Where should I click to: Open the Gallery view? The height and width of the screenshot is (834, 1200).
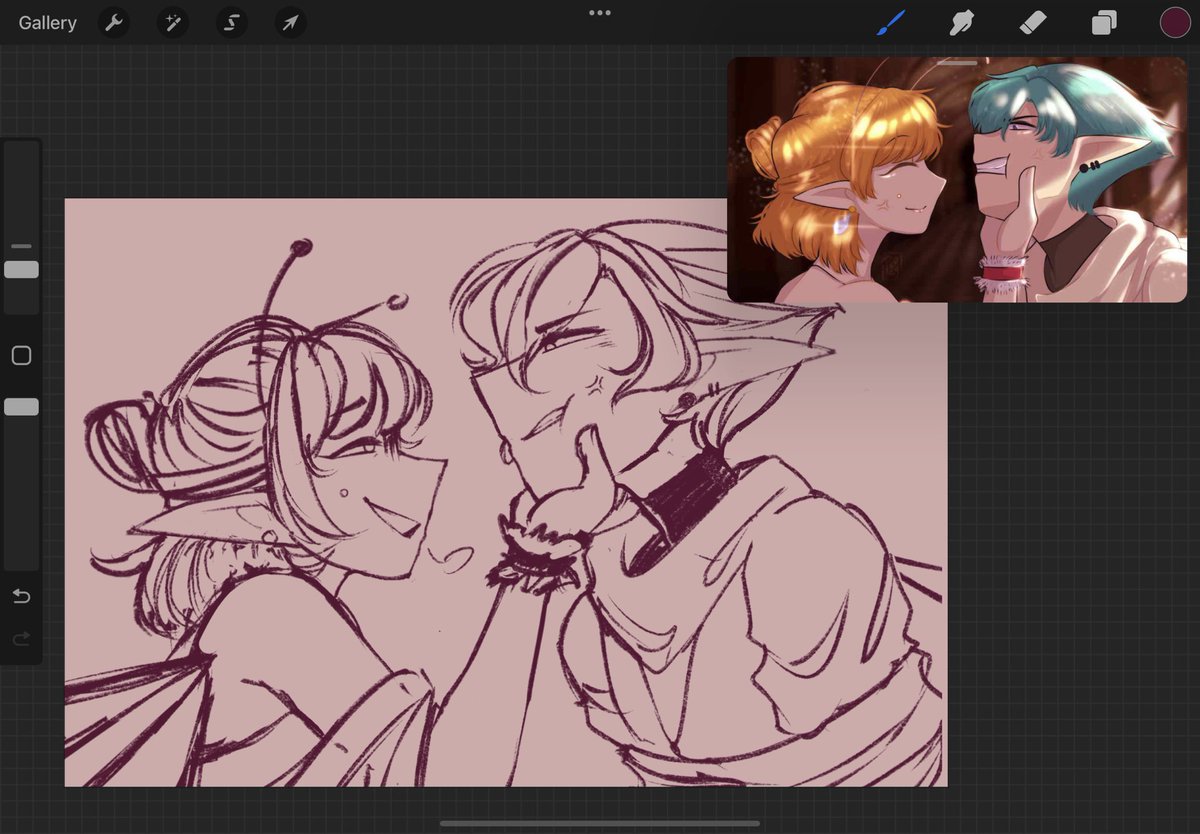[47, 23]
